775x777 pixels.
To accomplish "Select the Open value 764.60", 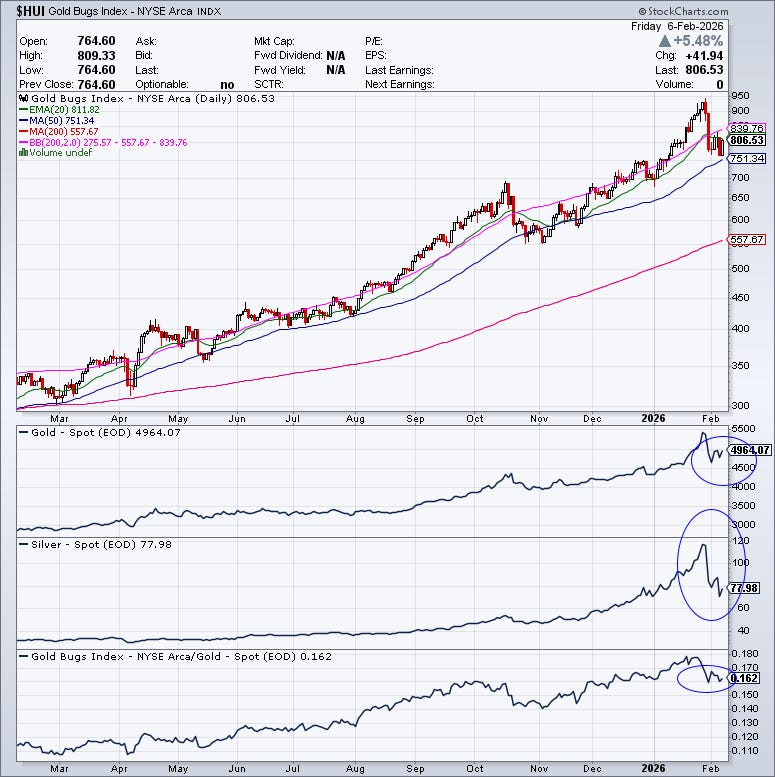I will coord(96,41).
